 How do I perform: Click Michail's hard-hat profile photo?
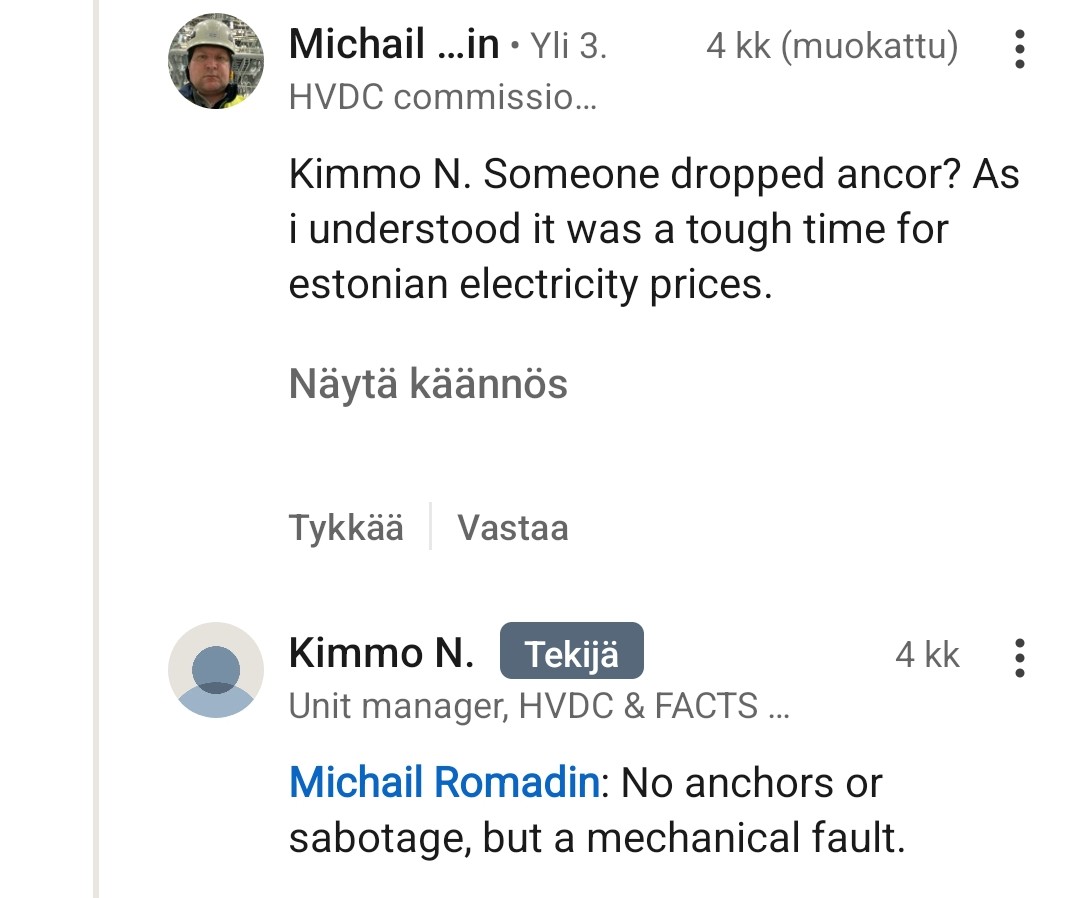pyautogui.click(x=215, y=61)
